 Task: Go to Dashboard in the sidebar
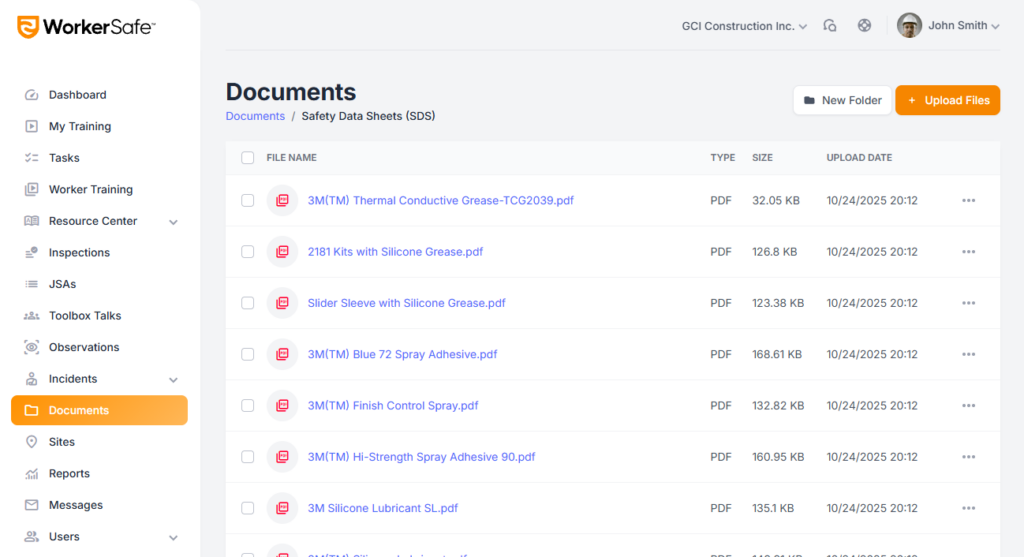pyautogui.click(x=99, y=95)
